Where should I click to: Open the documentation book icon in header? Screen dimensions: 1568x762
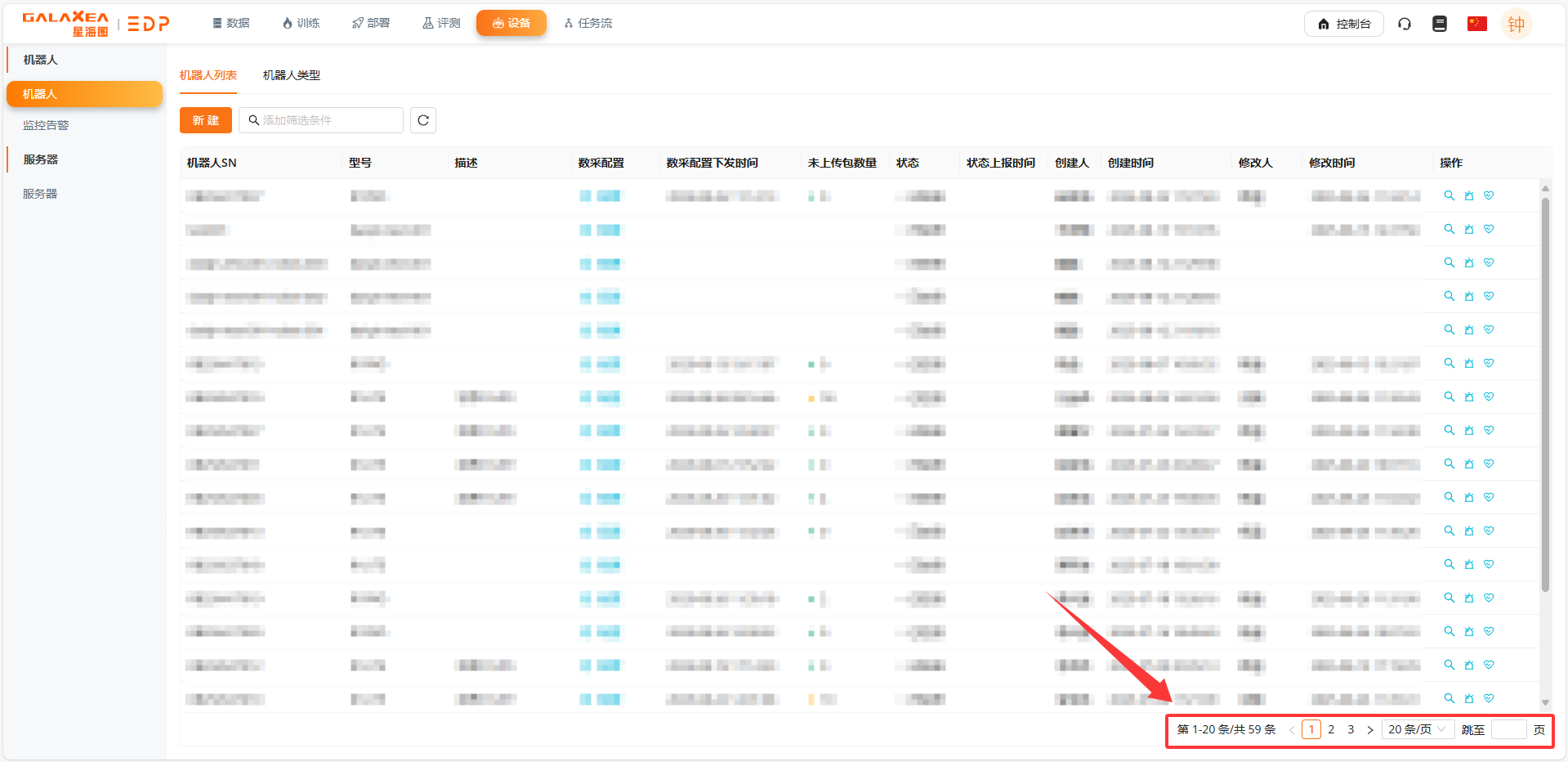1440,24
